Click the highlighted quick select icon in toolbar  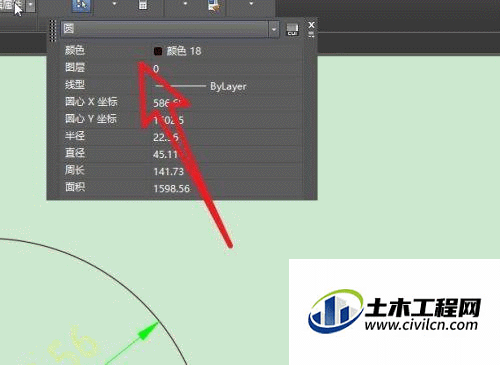click(81, 6)
